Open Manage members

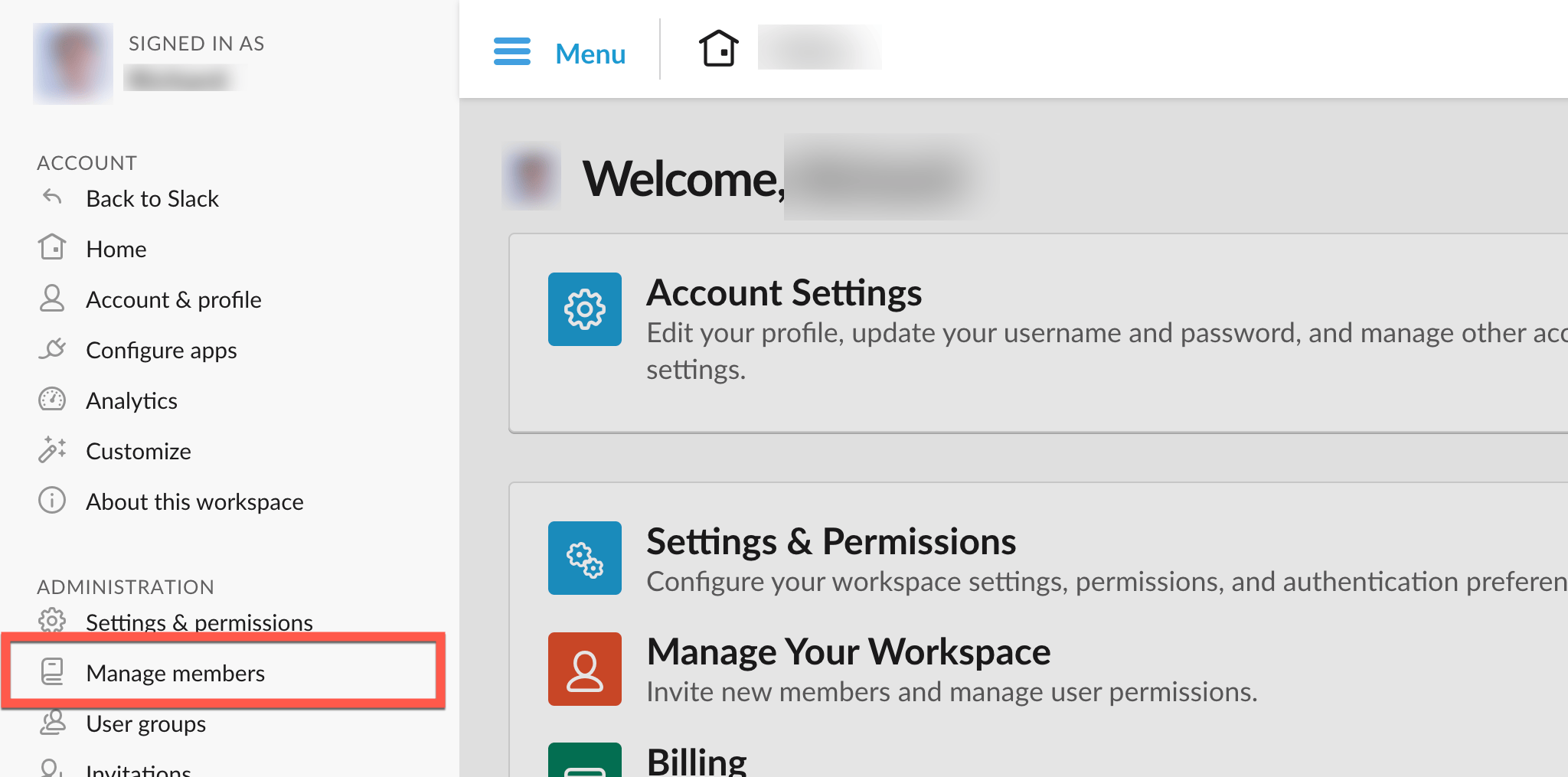tap(175, 673)
